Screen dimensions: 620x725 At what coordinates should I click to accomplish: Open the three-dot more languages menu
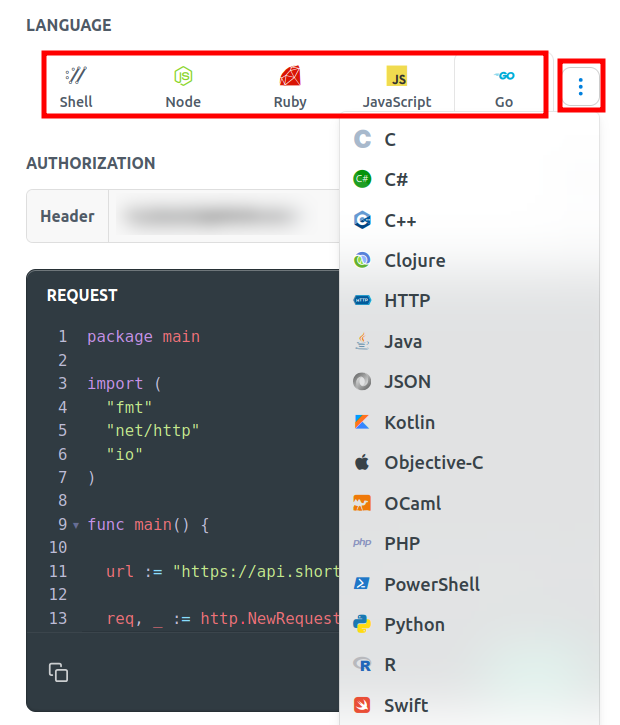[x=581, y=87]
